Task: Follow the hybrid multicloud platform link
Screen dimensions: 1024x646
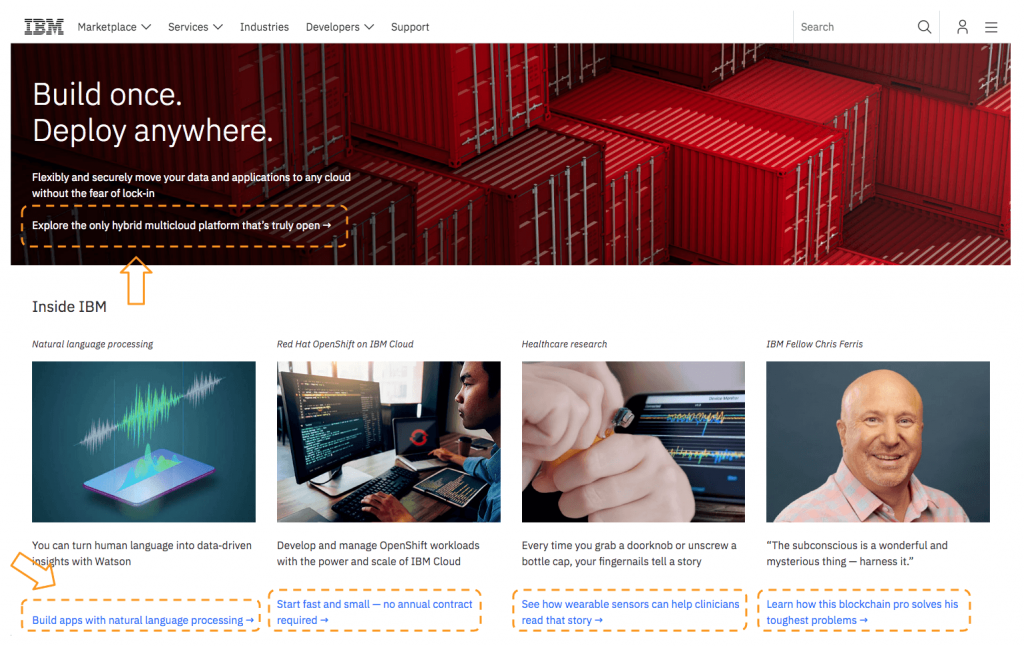Action: pos(182,225)
